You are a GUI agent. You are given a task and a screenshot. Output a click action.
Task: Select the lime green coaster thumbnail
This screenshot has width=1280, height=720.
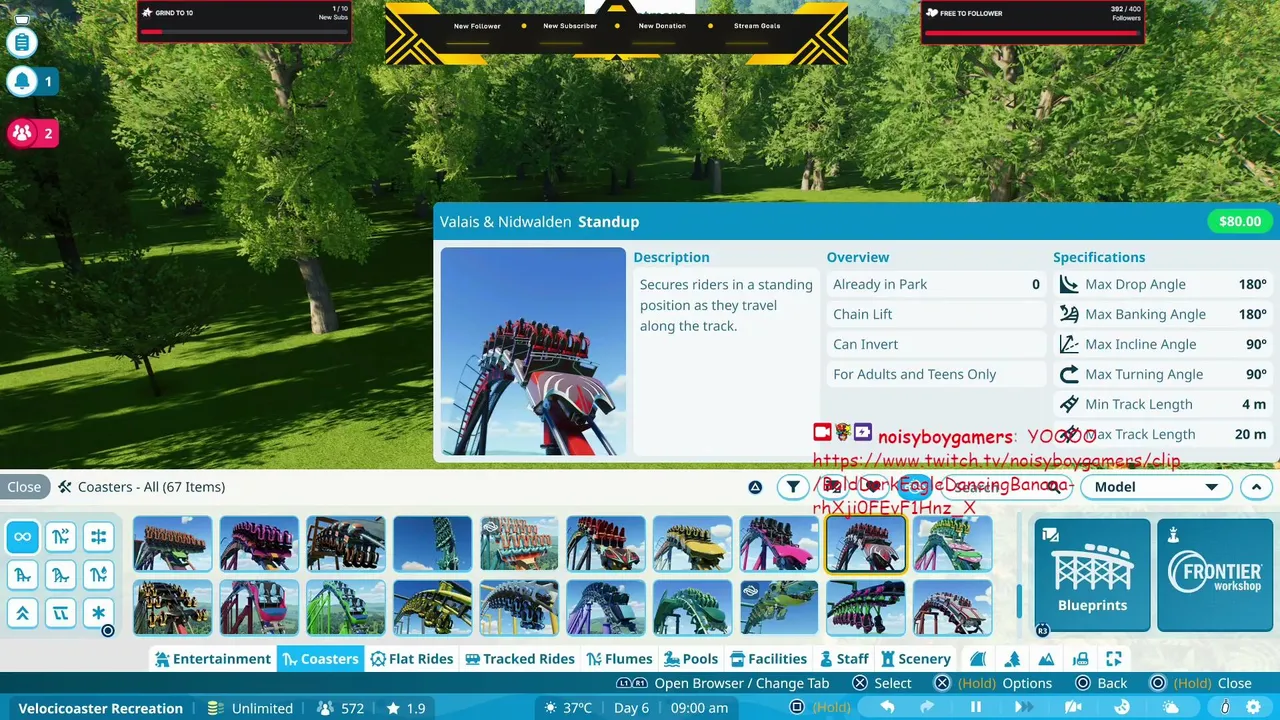pos(345,607)
